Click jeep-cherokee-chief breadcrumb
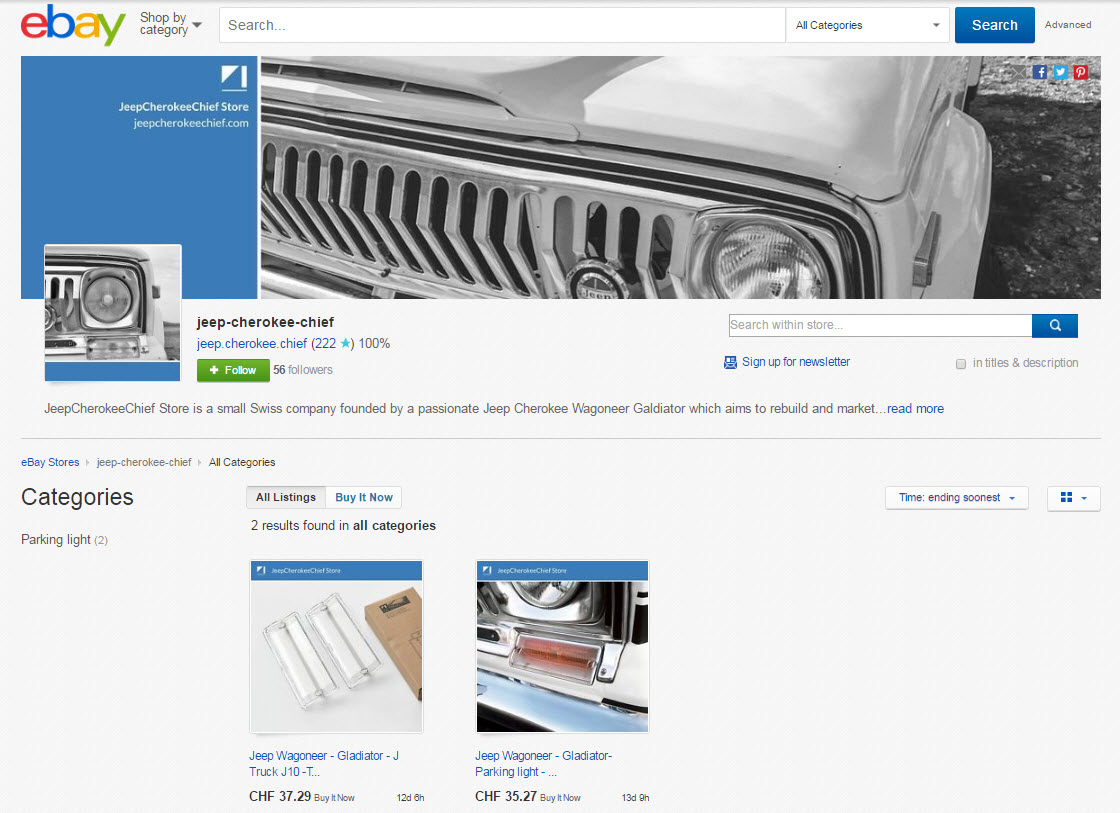This screenshot has width=1120, height=813. [144, 462]
